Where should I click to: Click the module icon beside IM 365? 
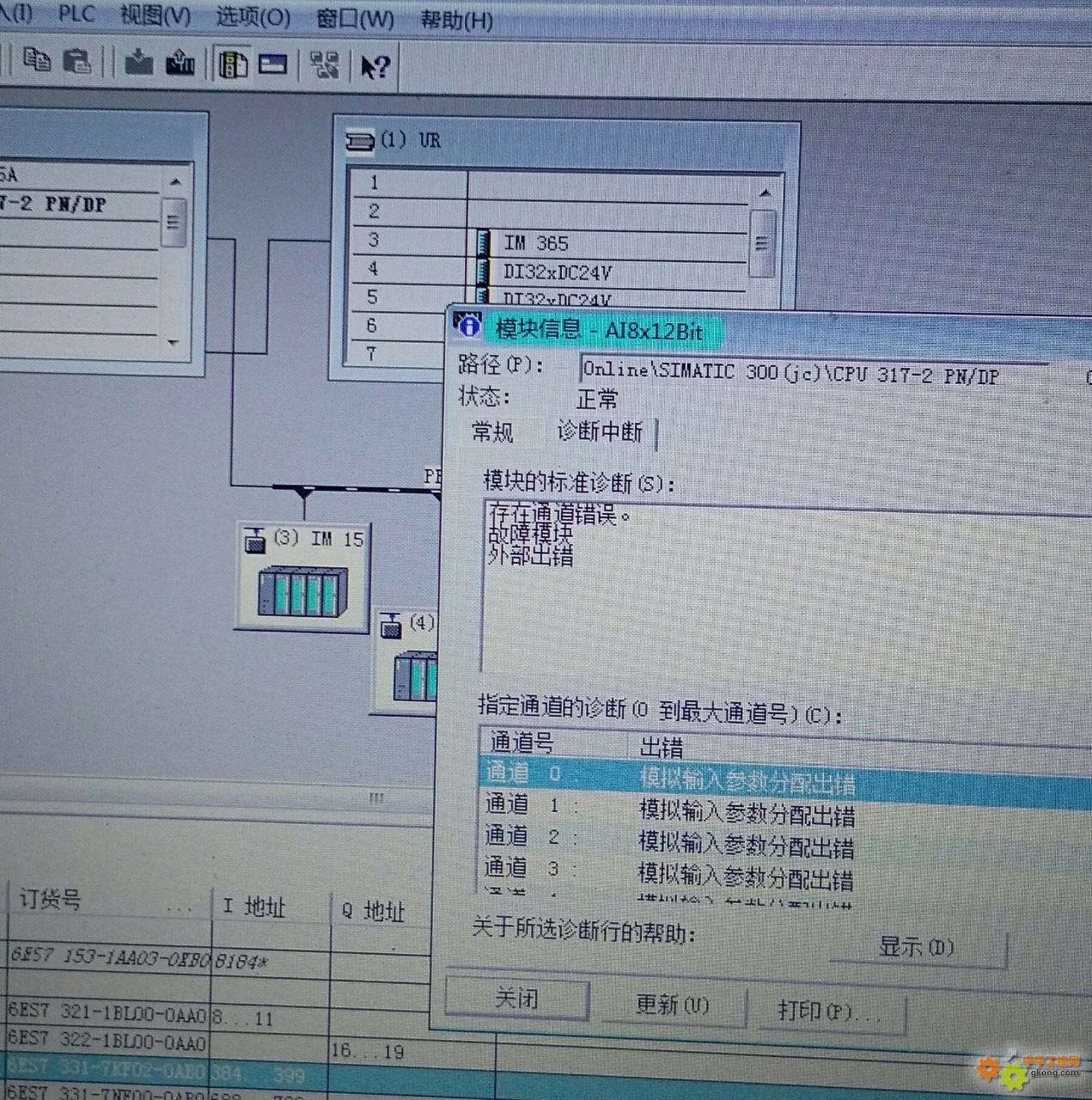[484, 242]
